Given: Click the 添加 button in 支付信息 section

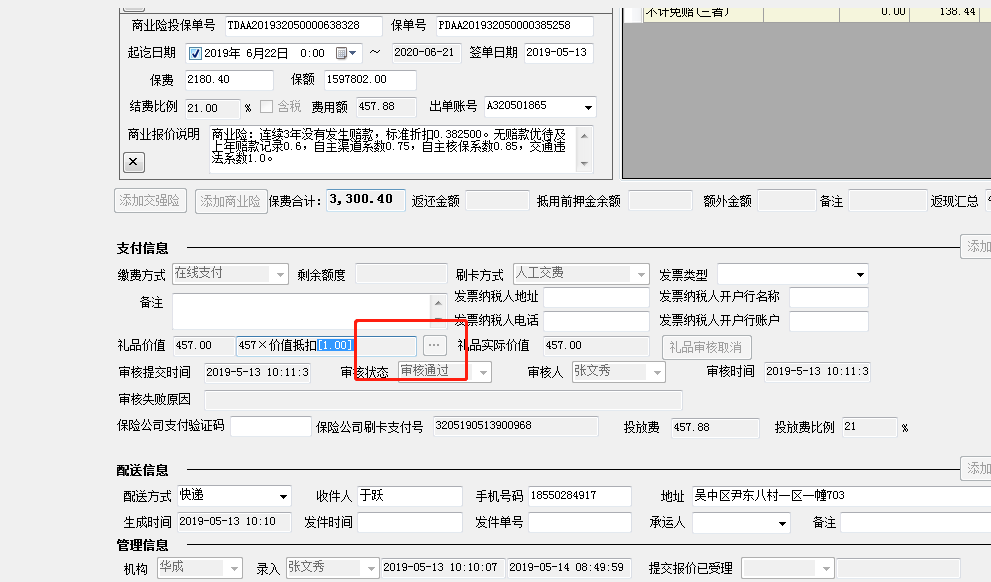Looking at the screenshot, I should tap(976, 246).
